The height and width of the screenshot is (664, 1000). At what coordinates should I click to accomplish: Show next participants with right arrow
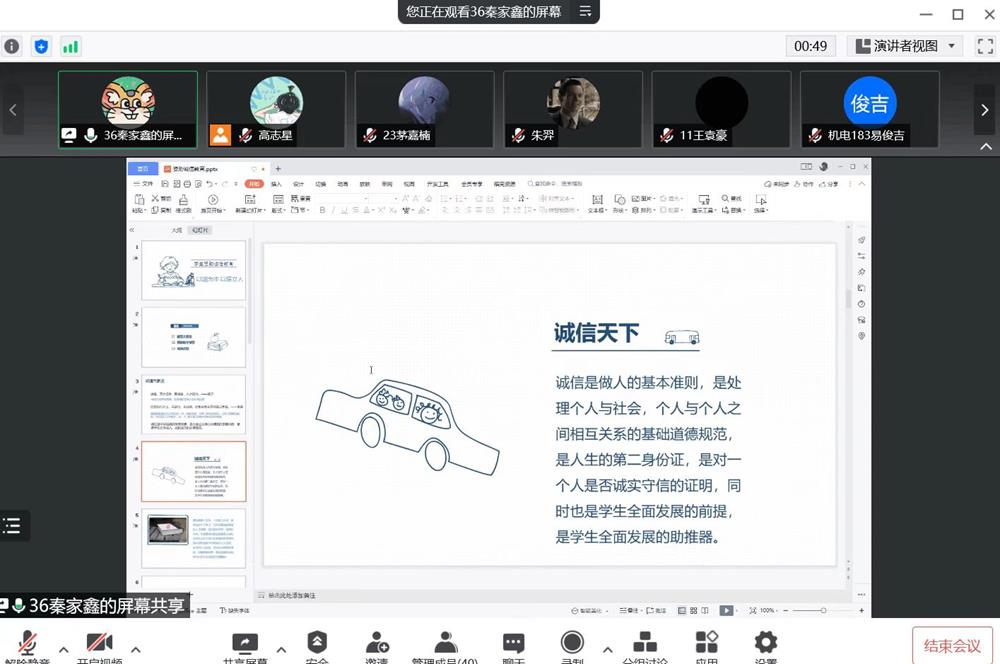[986, 109]
